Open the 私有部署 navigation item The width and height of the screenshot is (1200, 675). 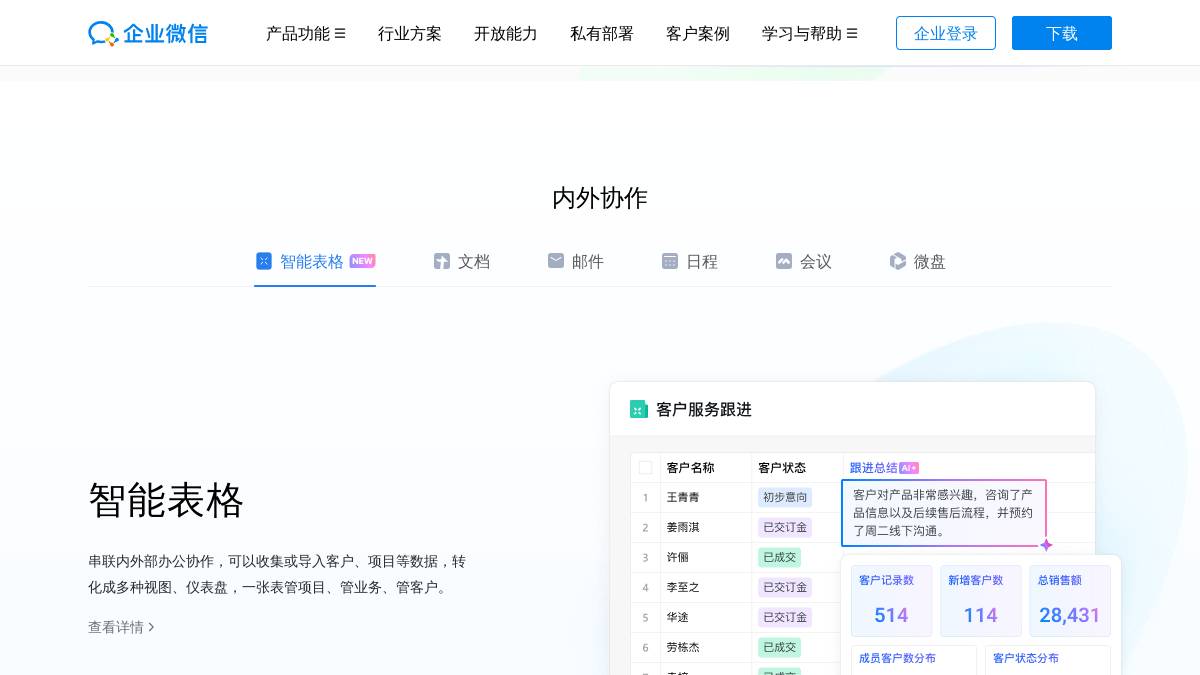(x=602, y=33)
